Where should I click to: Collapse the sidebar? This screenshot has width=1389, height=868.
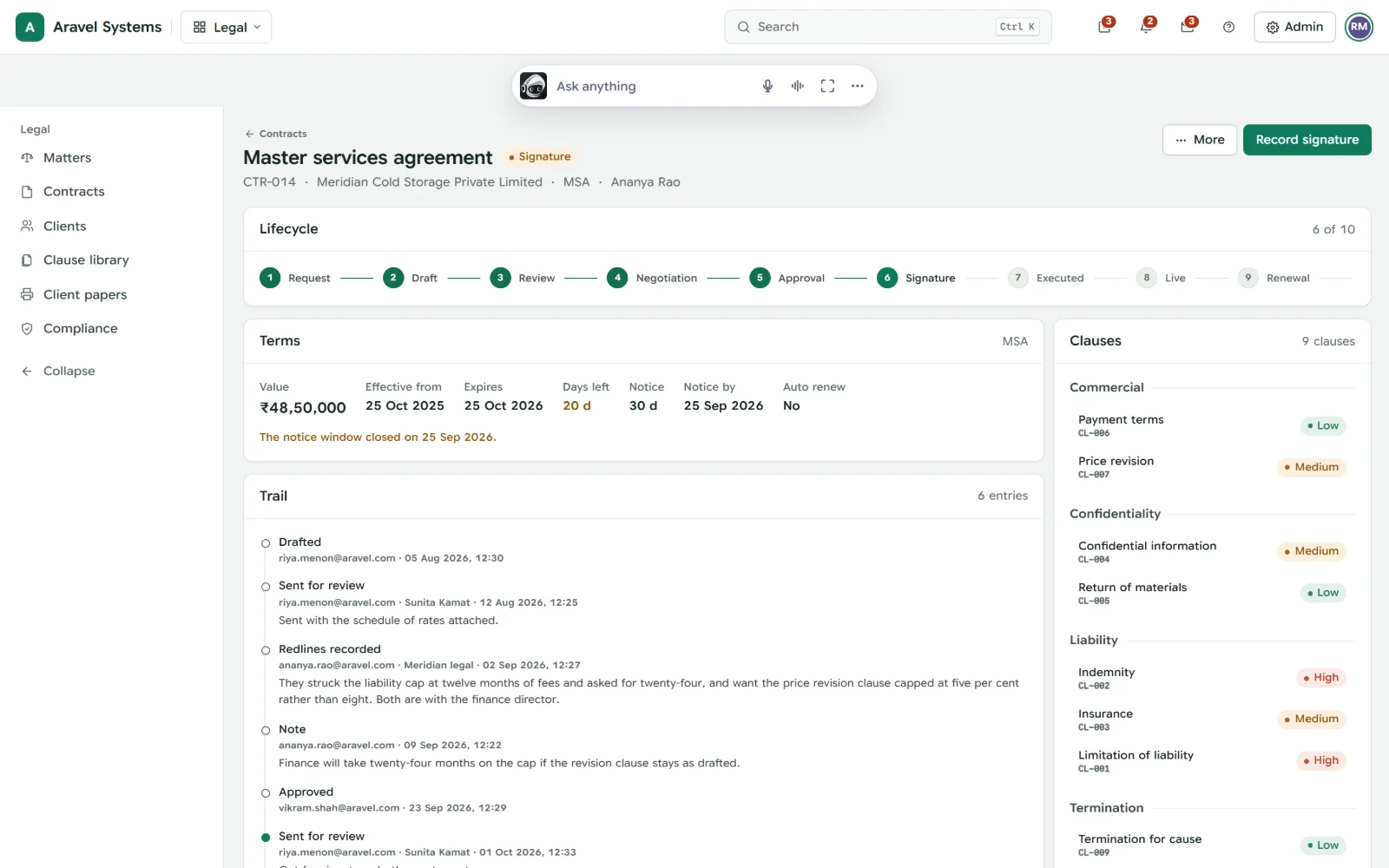111,372
